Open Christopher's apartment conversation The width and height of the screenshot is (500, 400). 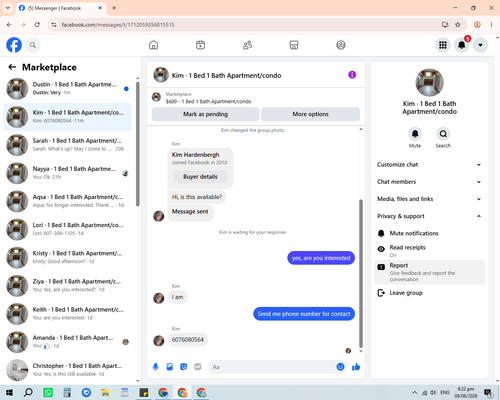(x=67, y=370)
